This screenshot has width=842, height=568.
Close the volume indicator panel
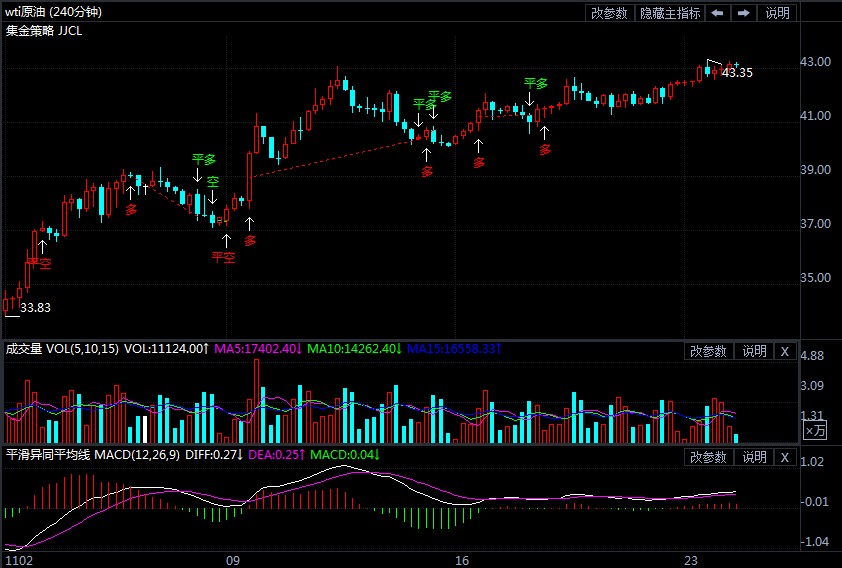point(785,351)
